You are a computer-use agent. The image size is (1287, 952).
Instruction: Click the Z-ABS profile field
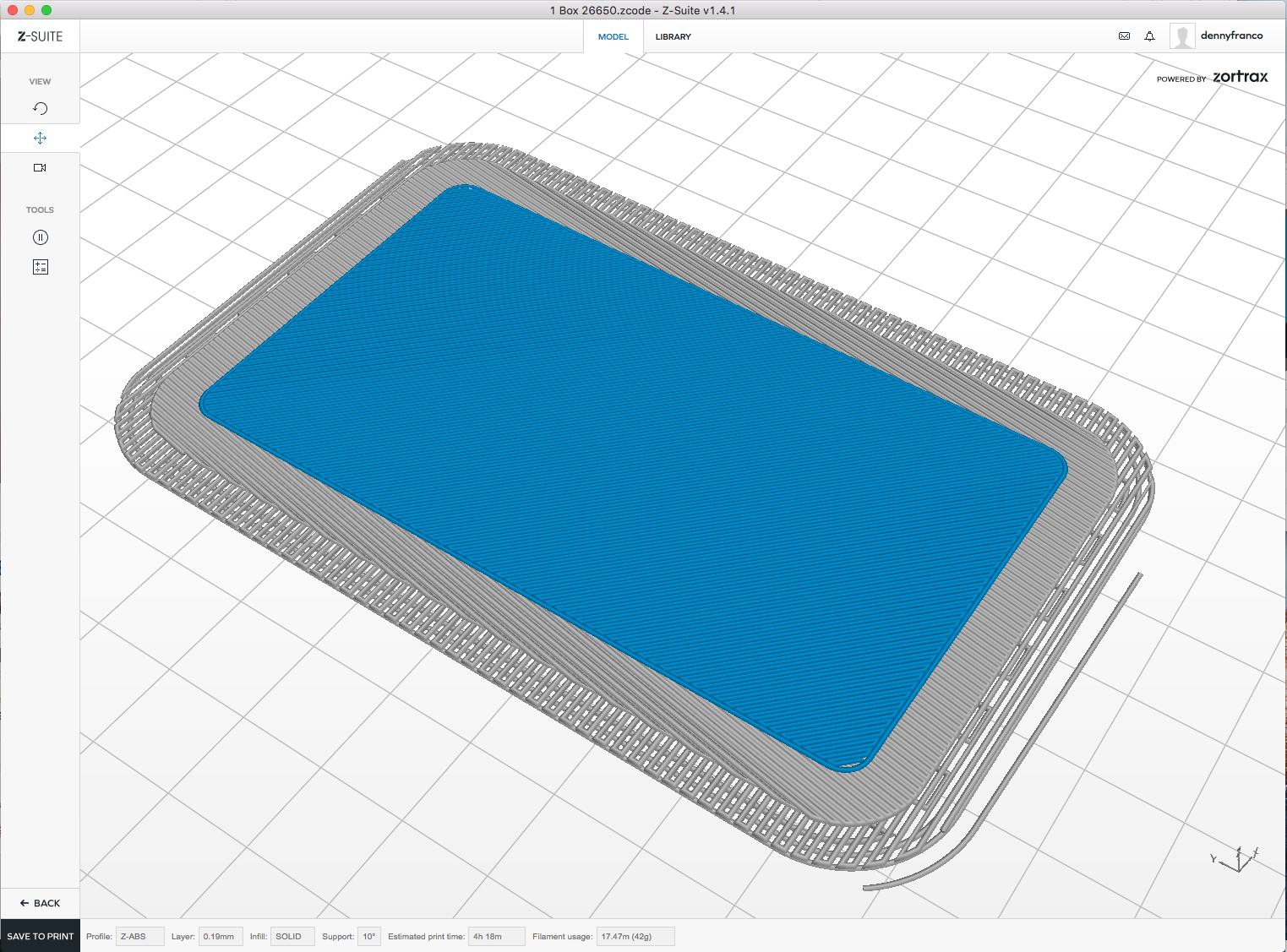pos(139,936)
